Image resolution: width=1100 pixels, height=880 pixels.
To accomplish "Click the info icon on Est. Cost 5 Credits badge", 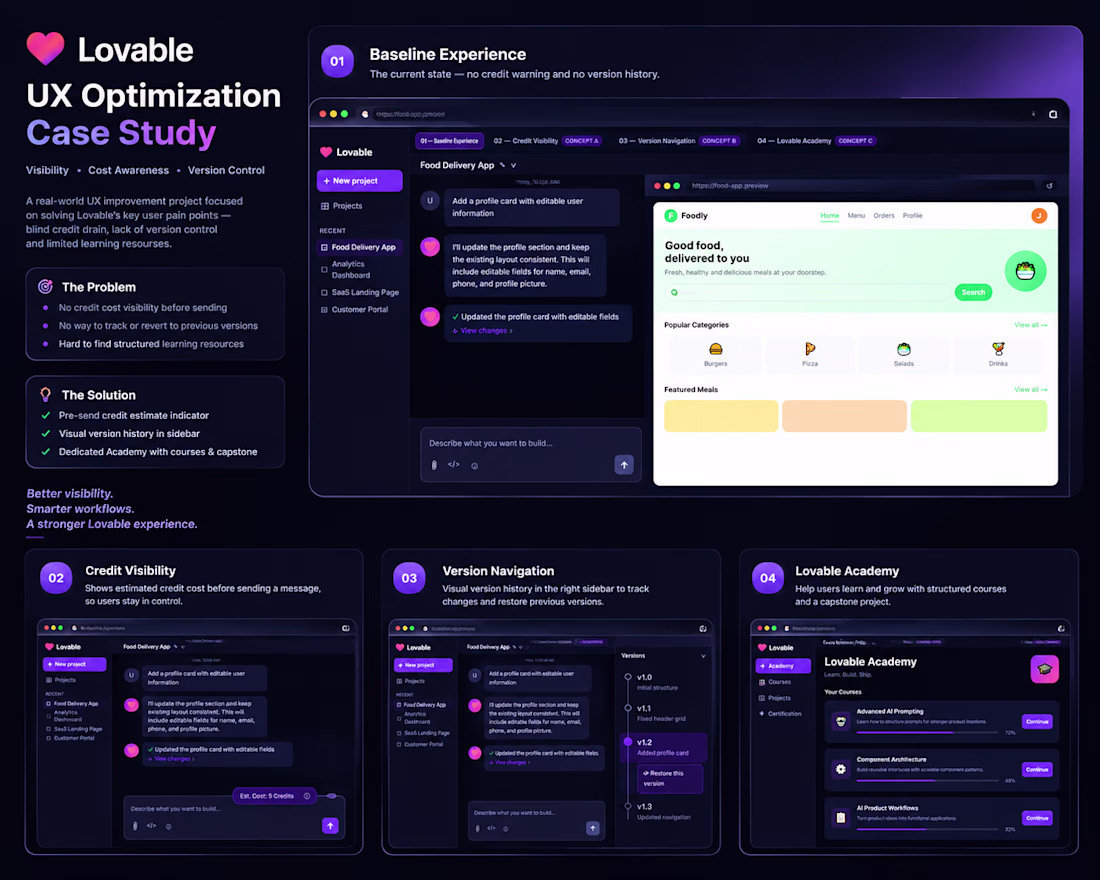I will (x=307, y=796).
